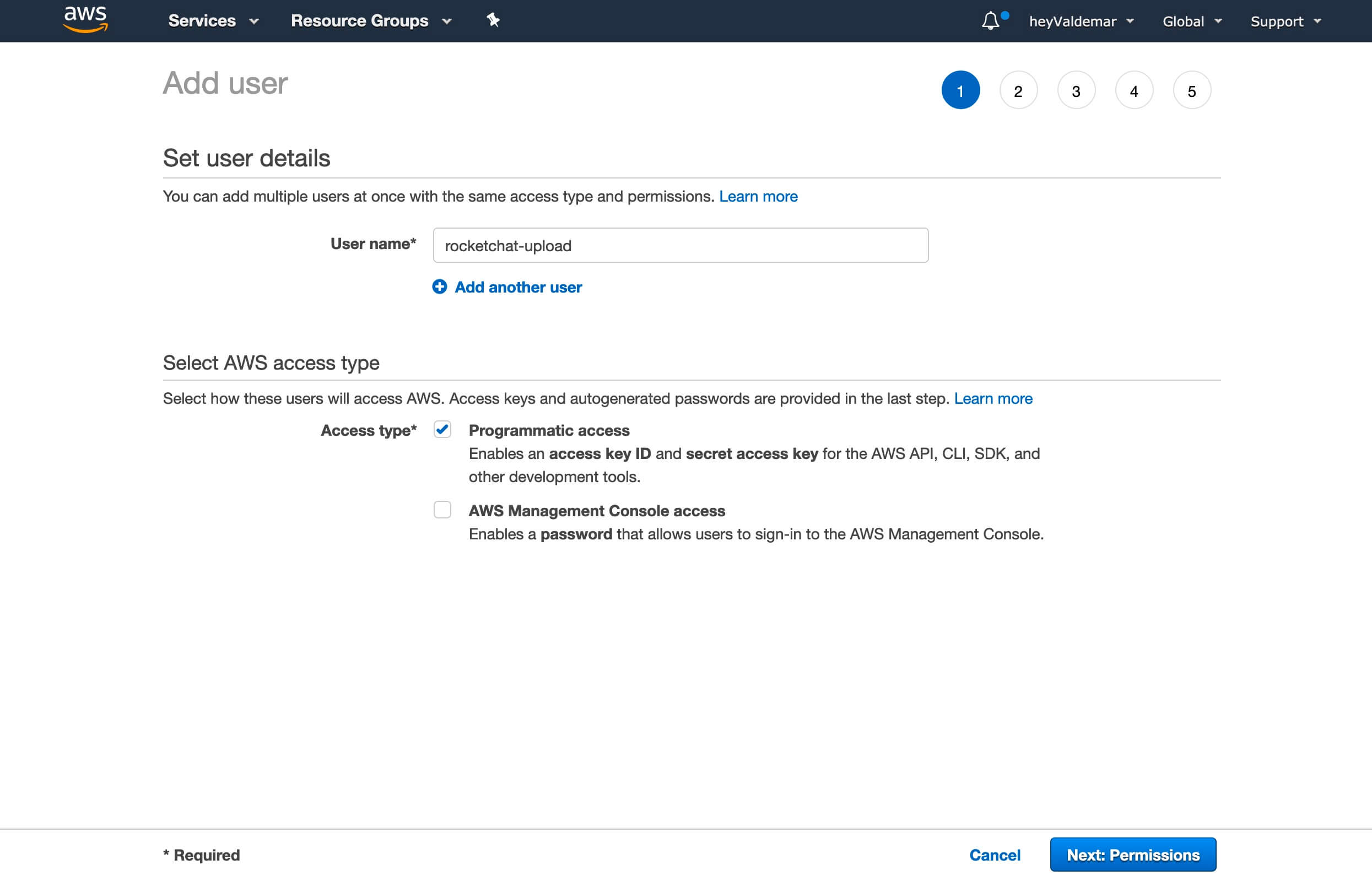
Task: Click Next: Permissions button
Action: (x=1133, y=855)
